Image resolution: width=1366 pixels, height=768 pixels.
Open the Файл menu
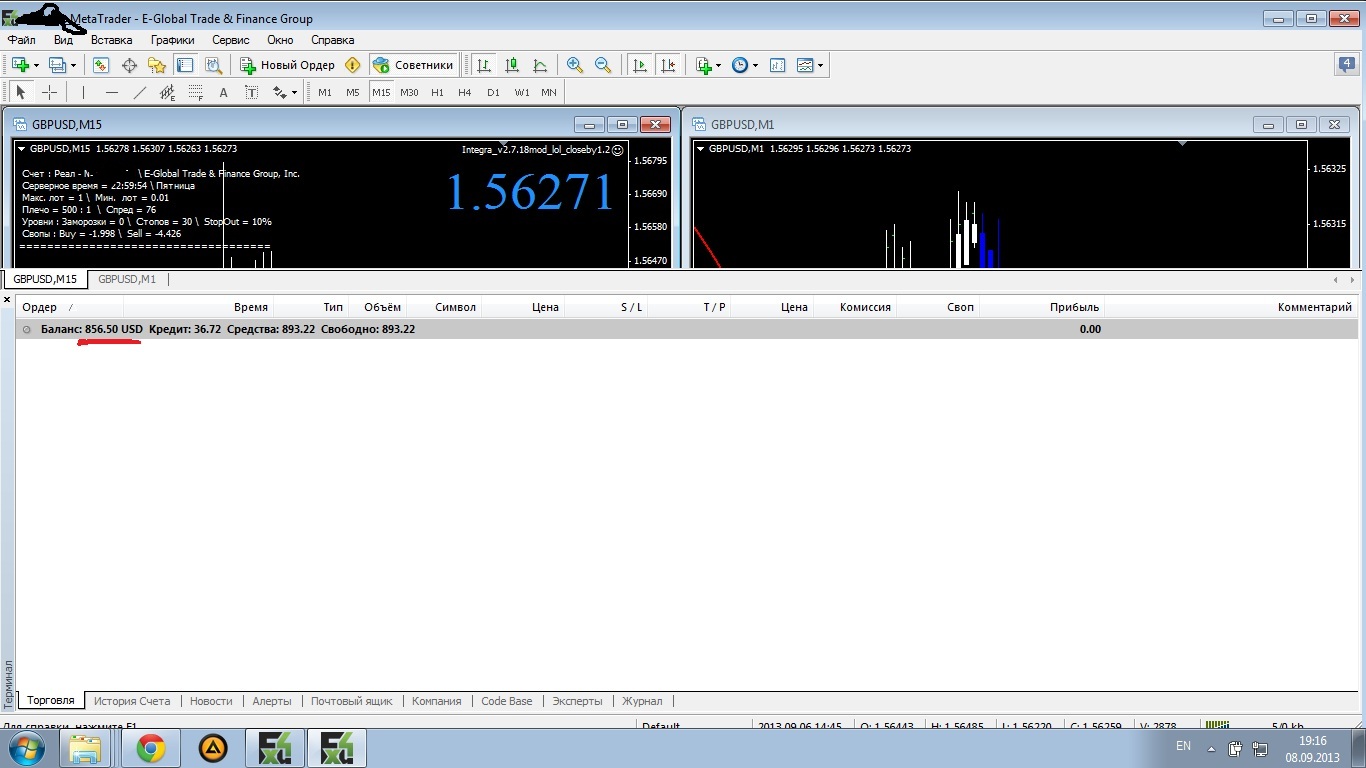coord(21,40)
